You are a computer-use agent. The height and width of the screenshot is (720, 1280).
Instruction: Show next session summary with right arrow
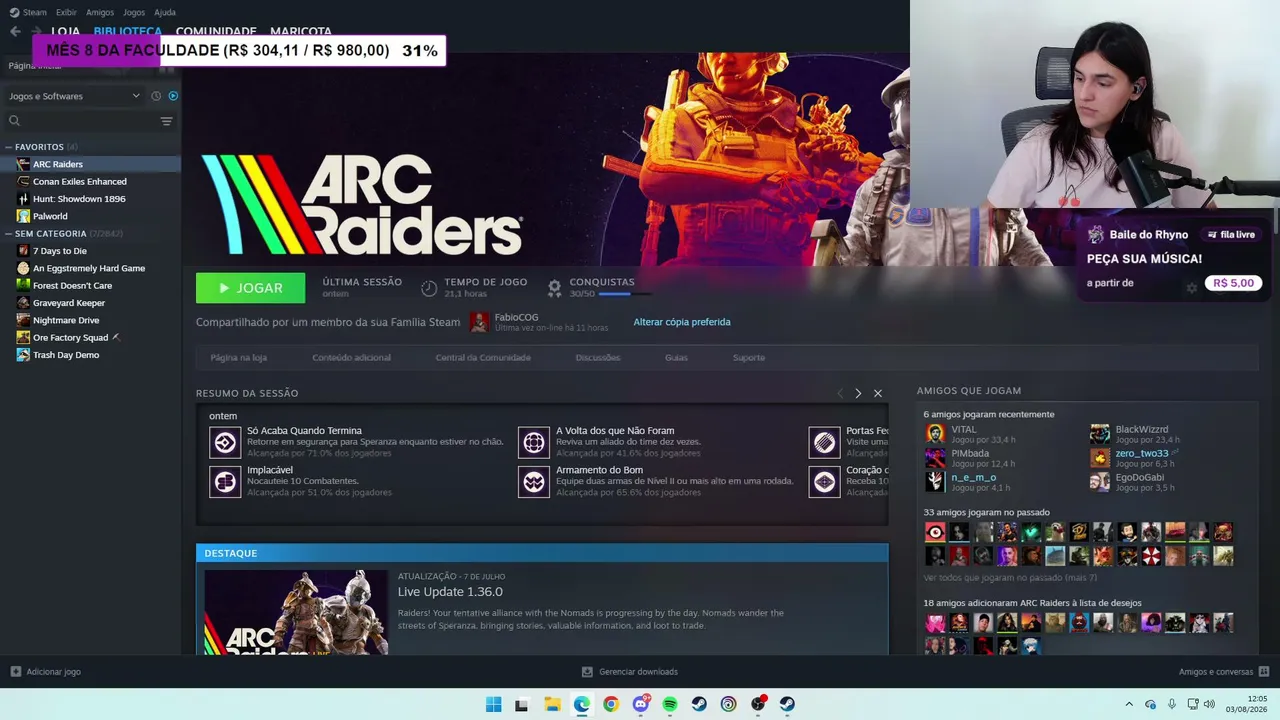click(858, 393)
